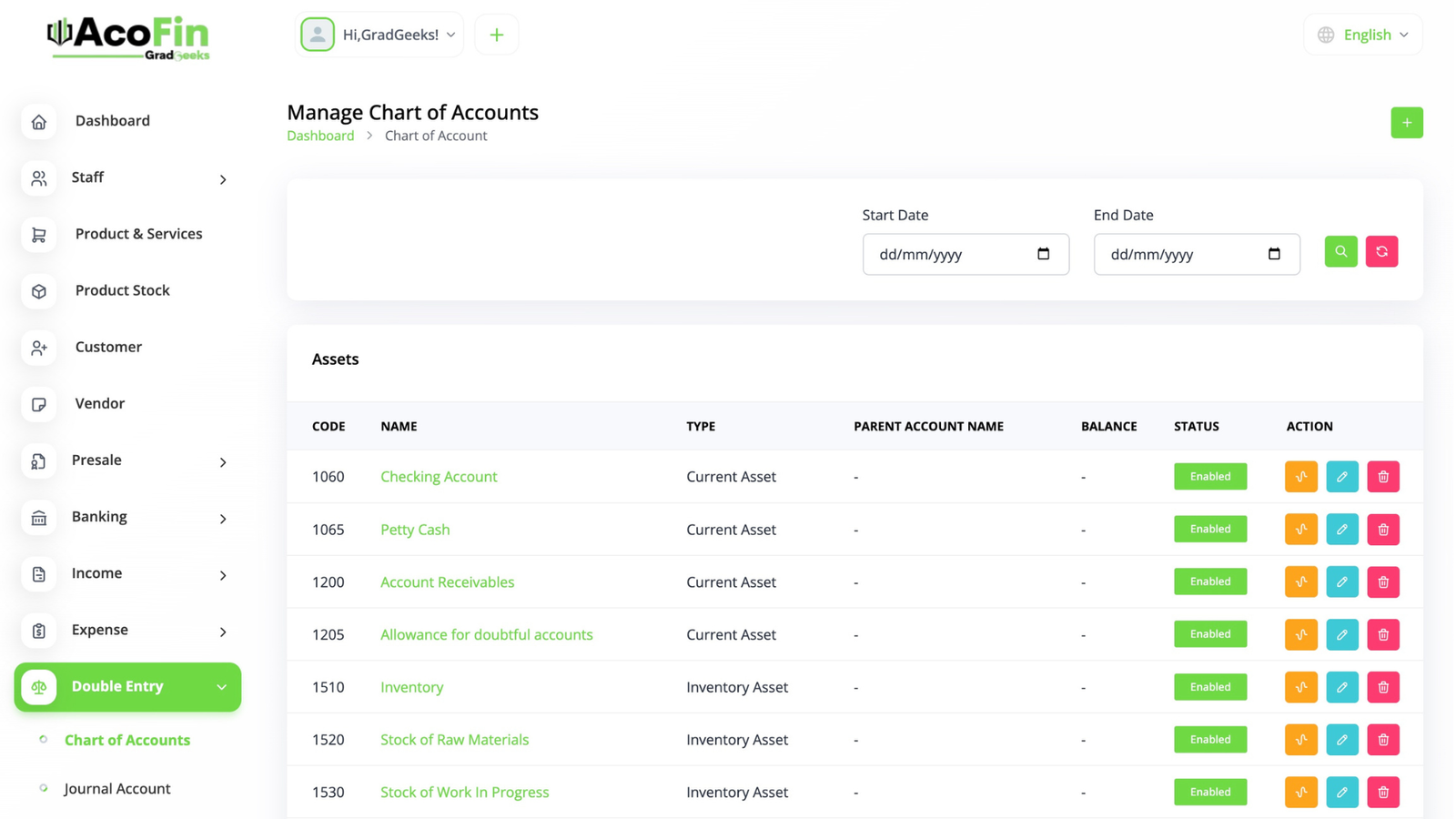Click the green search filter icon
Viewport: 1456px width, 819px height.
1340,252
